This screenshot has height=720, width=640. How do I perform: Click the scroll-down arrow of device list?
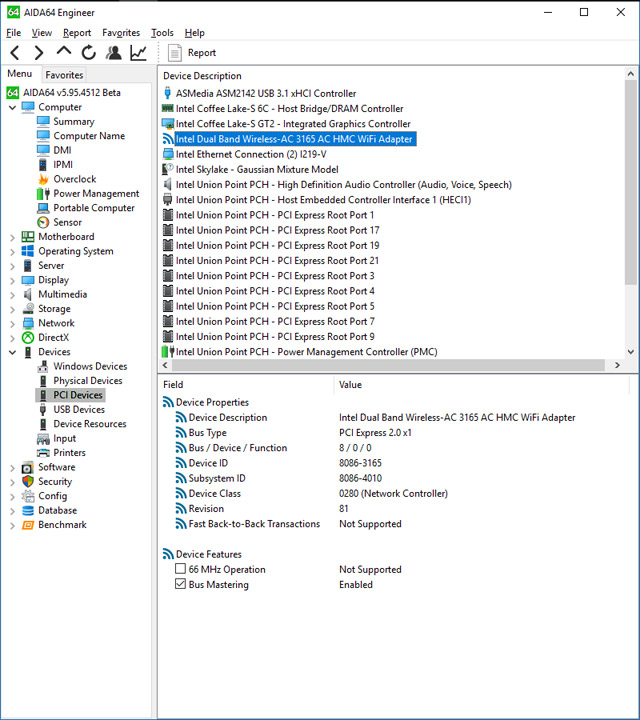631,352
